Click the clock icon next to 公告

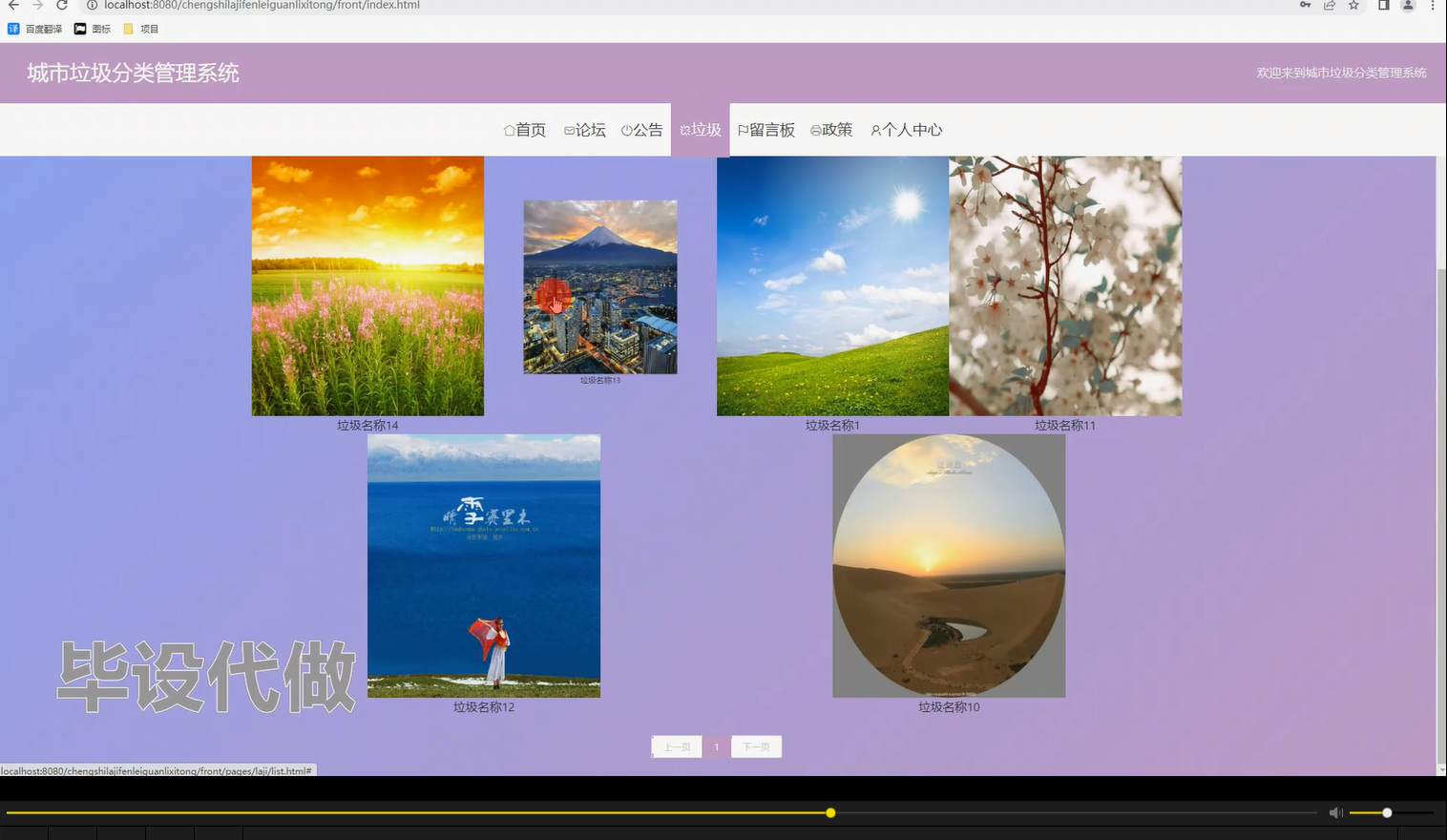tap(625, 130)
